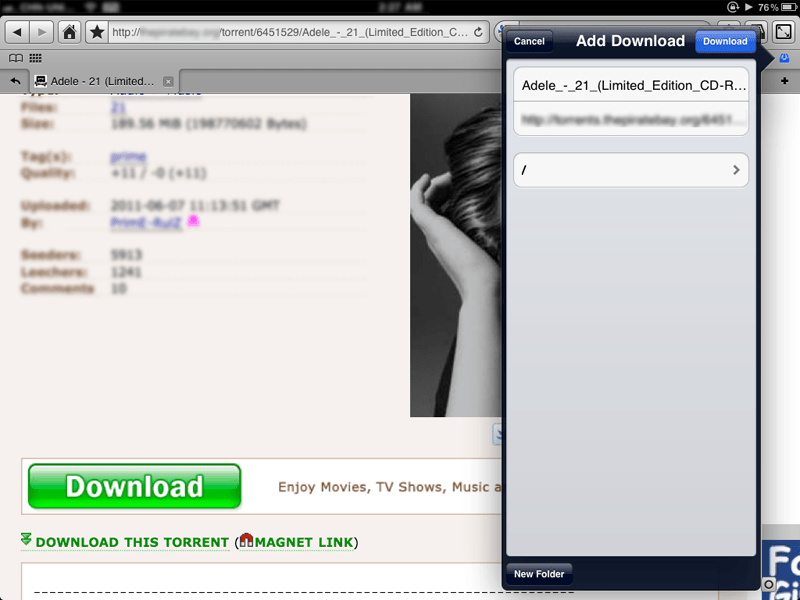The image size is (800, 600).
Task: Open the MAGNET LINK
Action: pos(304,542)
